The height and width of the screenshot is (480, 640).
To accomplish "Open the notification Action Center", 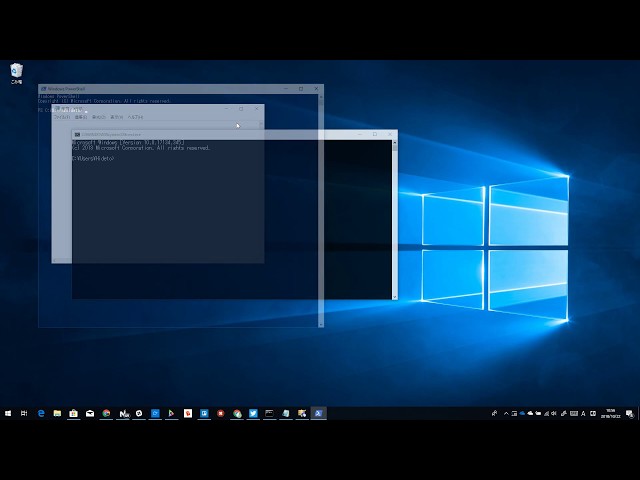I will point(630,413).
